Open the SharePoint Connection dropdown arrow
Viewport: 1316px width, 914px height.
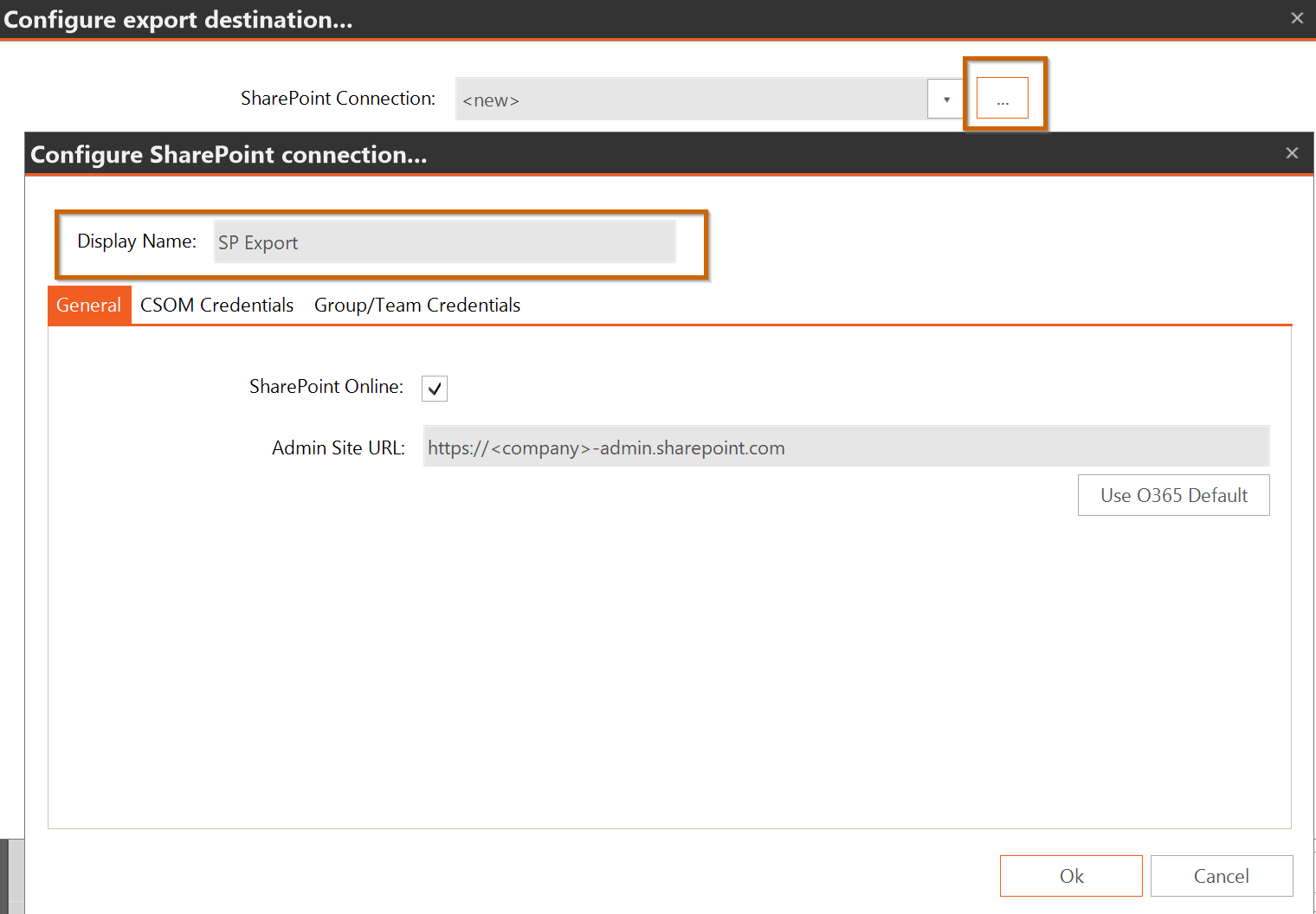[x=946, y=100]
